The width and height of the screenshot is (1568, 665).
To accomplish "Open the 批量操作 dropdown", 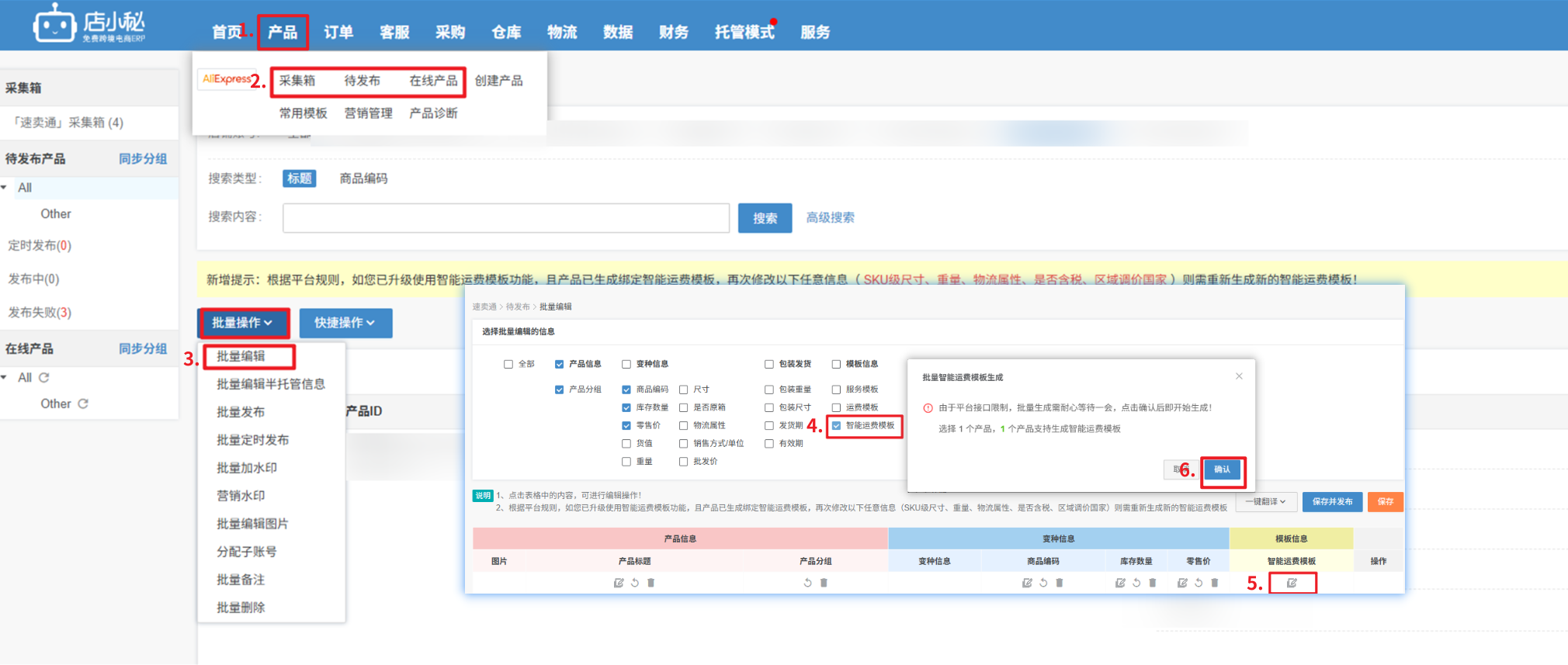I will 243,323.
